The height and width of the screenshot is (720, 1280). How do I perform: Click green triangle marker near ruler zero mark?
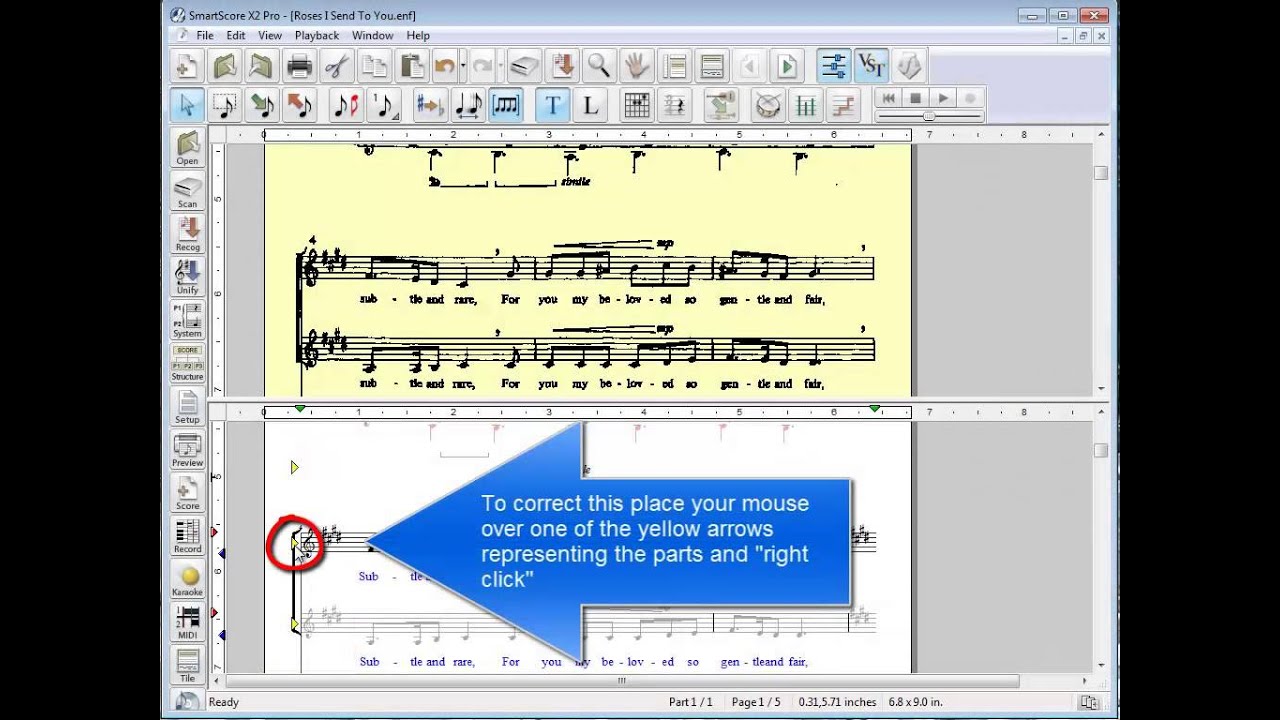coord(300,409)
